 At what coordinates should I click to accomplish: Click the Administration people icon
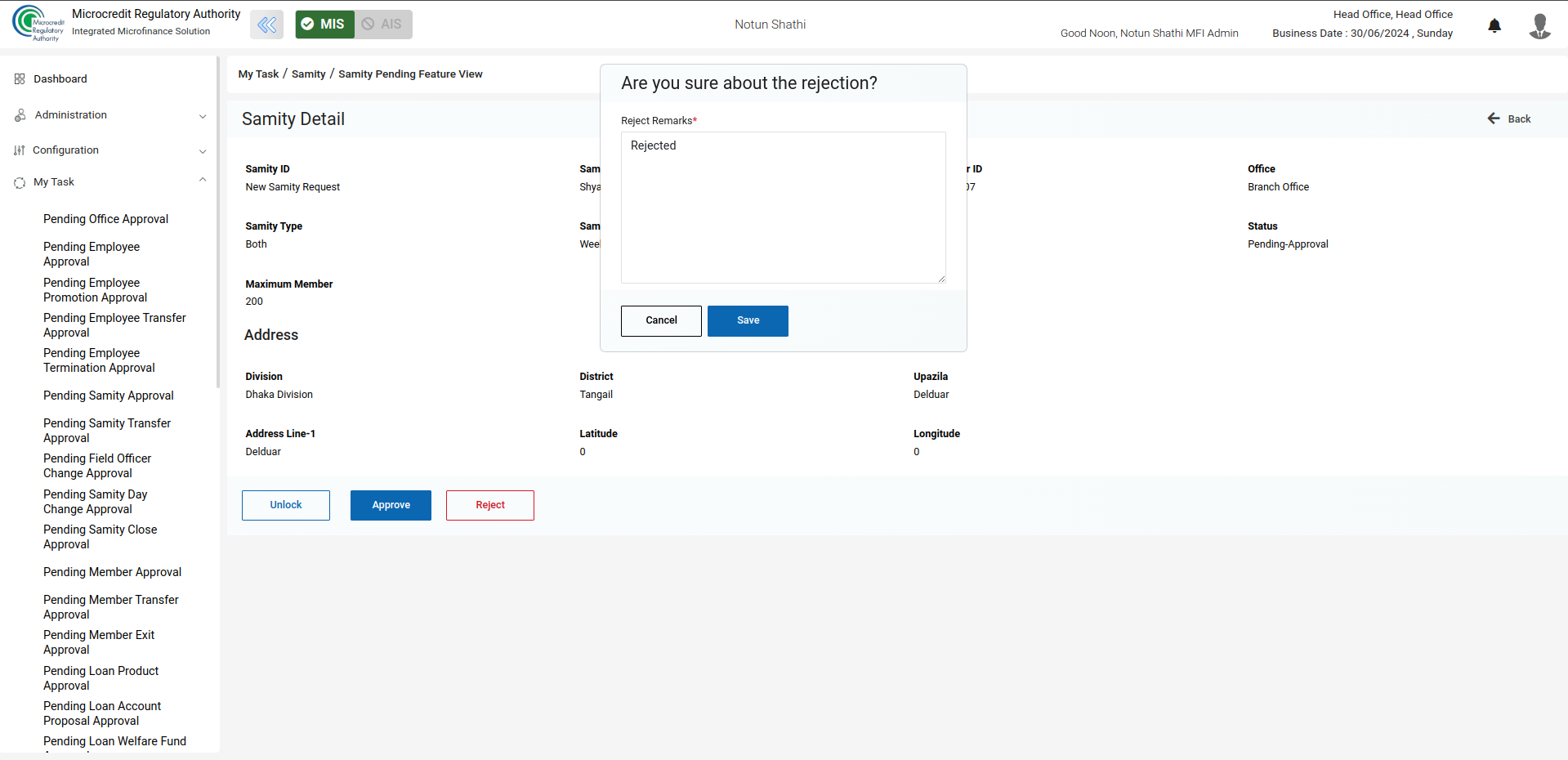[x=20, y=115]
